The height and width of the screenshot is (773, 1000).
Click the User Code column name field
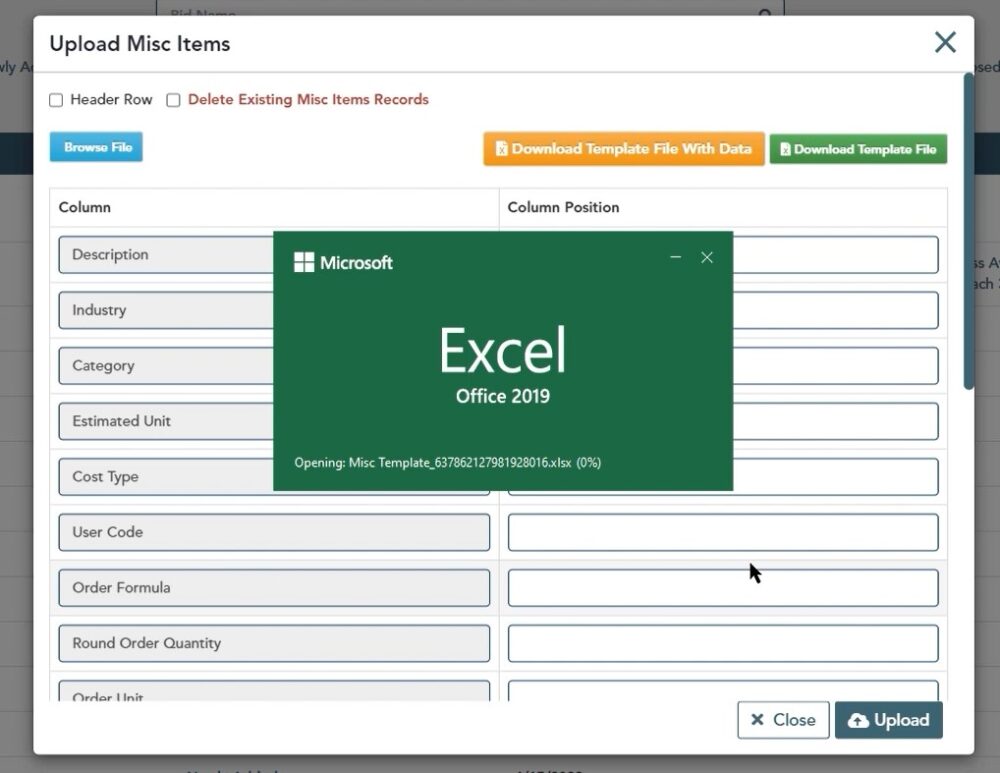pyautogui.click(x=274, y=533)
